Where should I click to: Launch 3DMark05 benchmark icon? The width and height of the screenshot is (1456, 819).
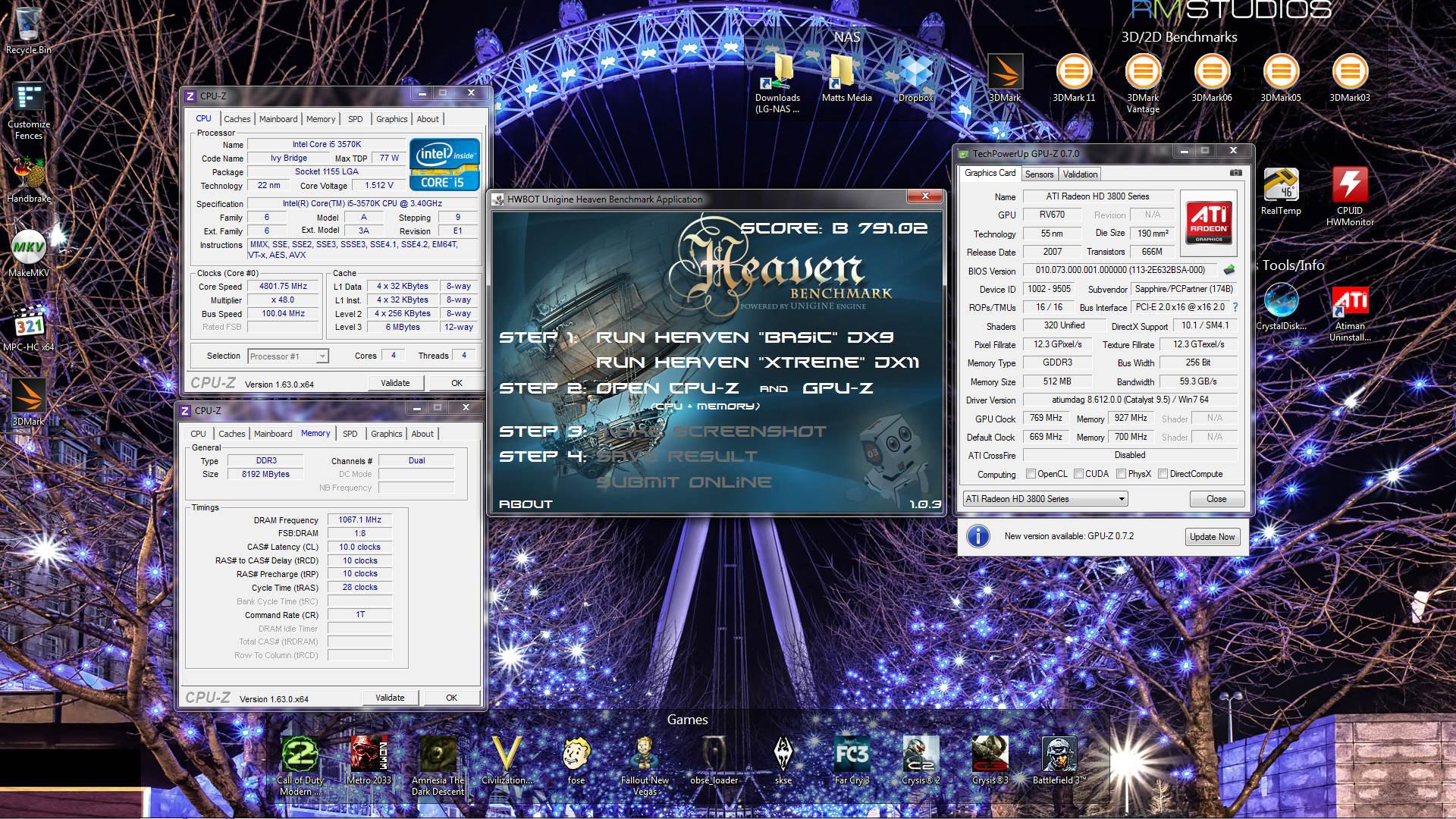(1281, 78)
